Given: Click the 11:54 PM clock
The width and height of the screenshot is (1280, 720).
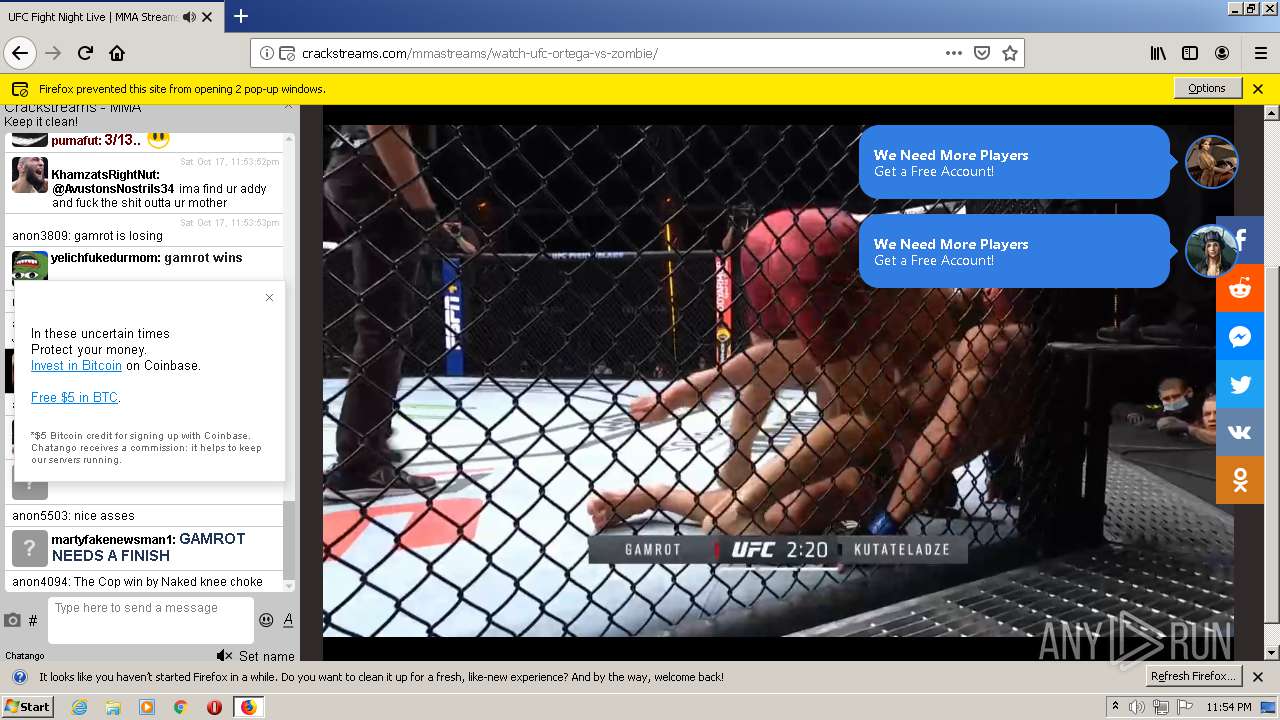Looking at the screenshot, I should (x=1229, y=707).
